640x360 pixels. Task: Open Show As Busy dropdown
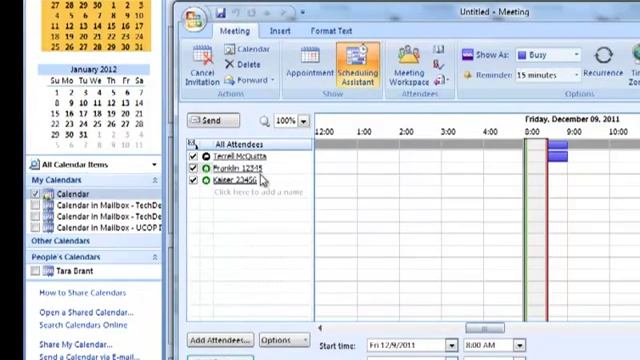click(x=576, y=55)
